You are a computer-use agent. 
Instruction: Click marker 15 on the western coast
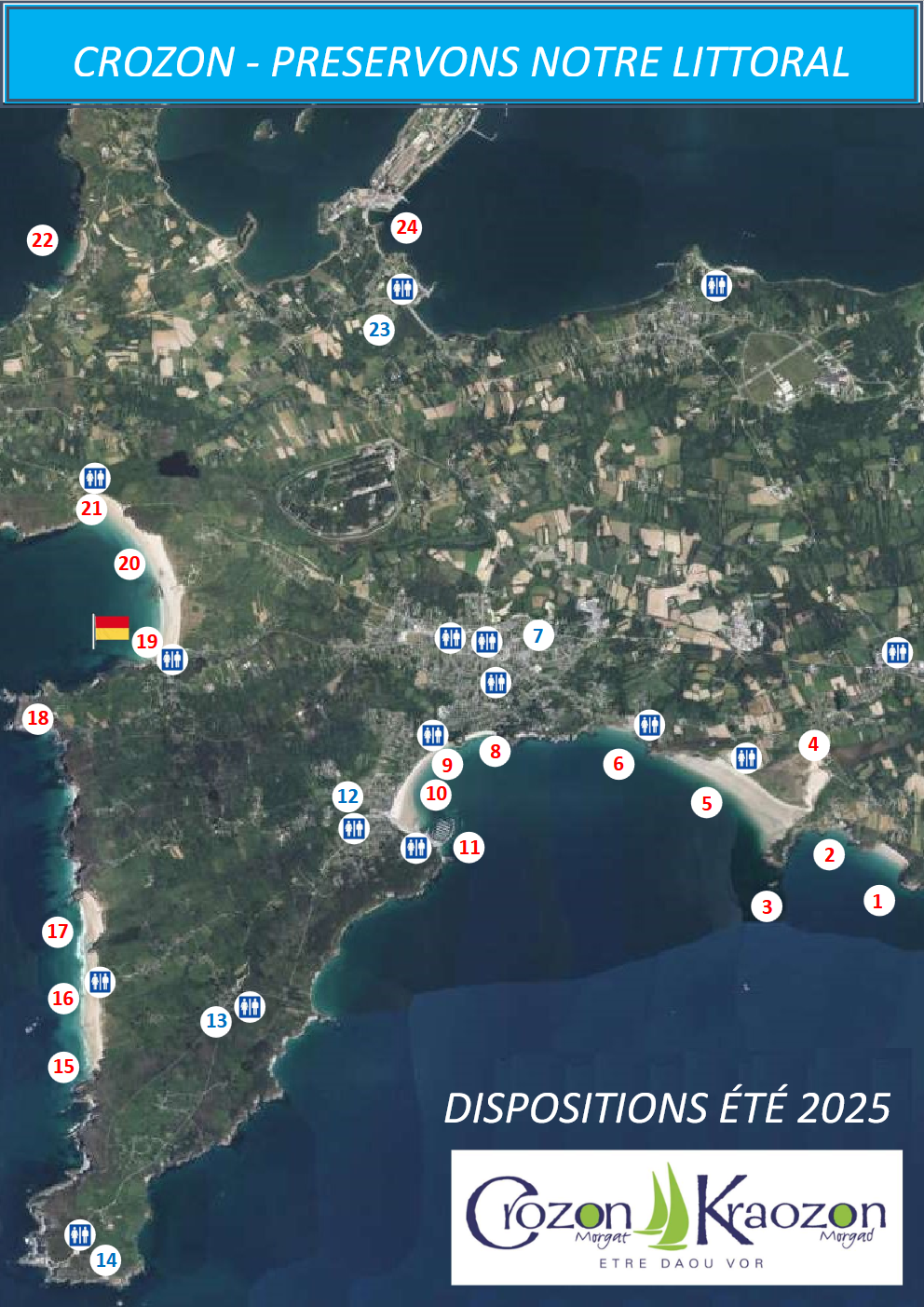(62, 1065)
